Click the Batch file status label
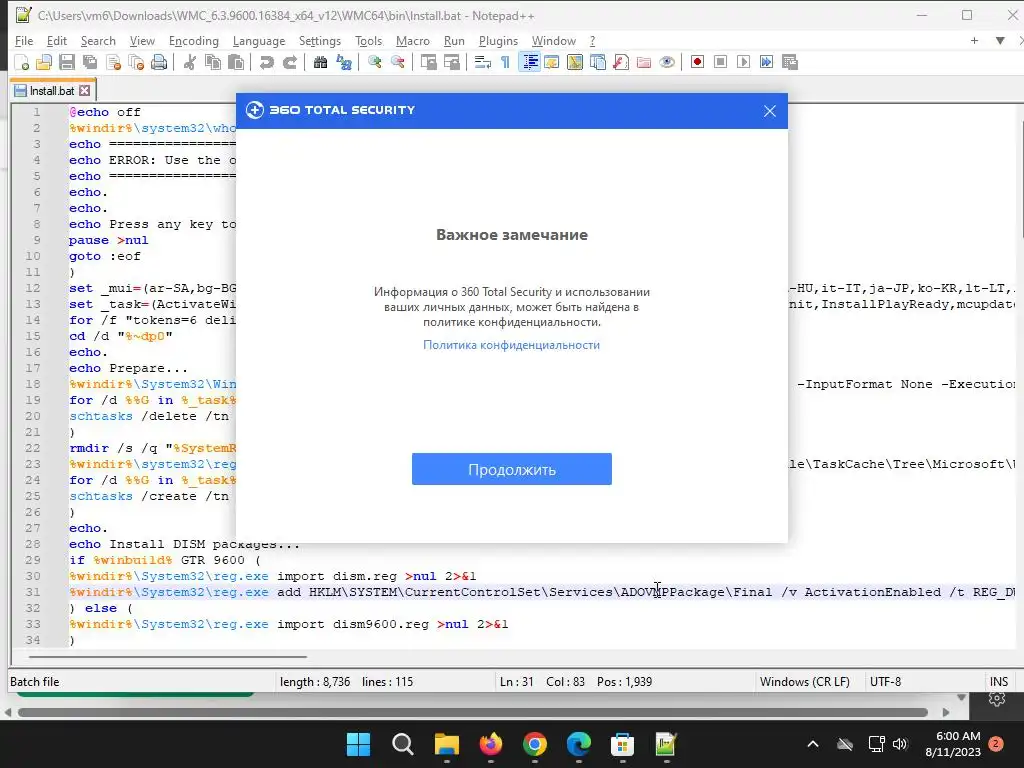 coord(35,682)
